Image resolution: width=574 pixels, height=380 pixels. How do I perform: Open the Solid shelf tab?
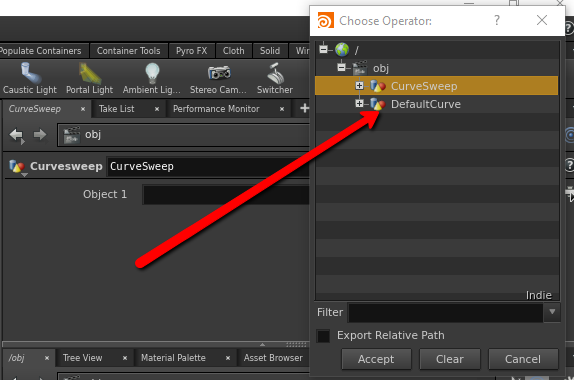pyautogui.click(x=270, y=51)
